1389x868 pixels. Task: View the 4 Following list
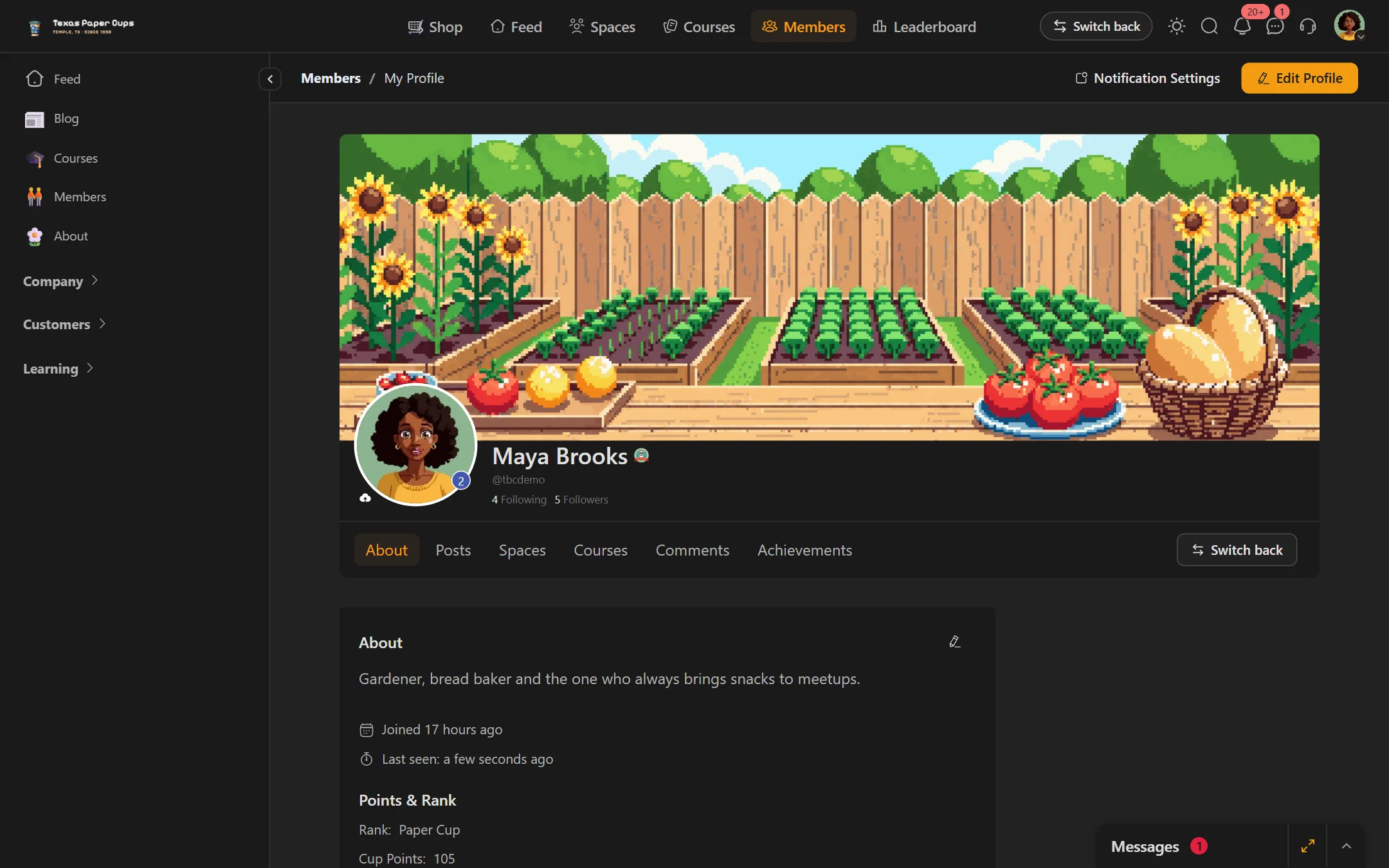pyautogui.click(x=519, y=500)
